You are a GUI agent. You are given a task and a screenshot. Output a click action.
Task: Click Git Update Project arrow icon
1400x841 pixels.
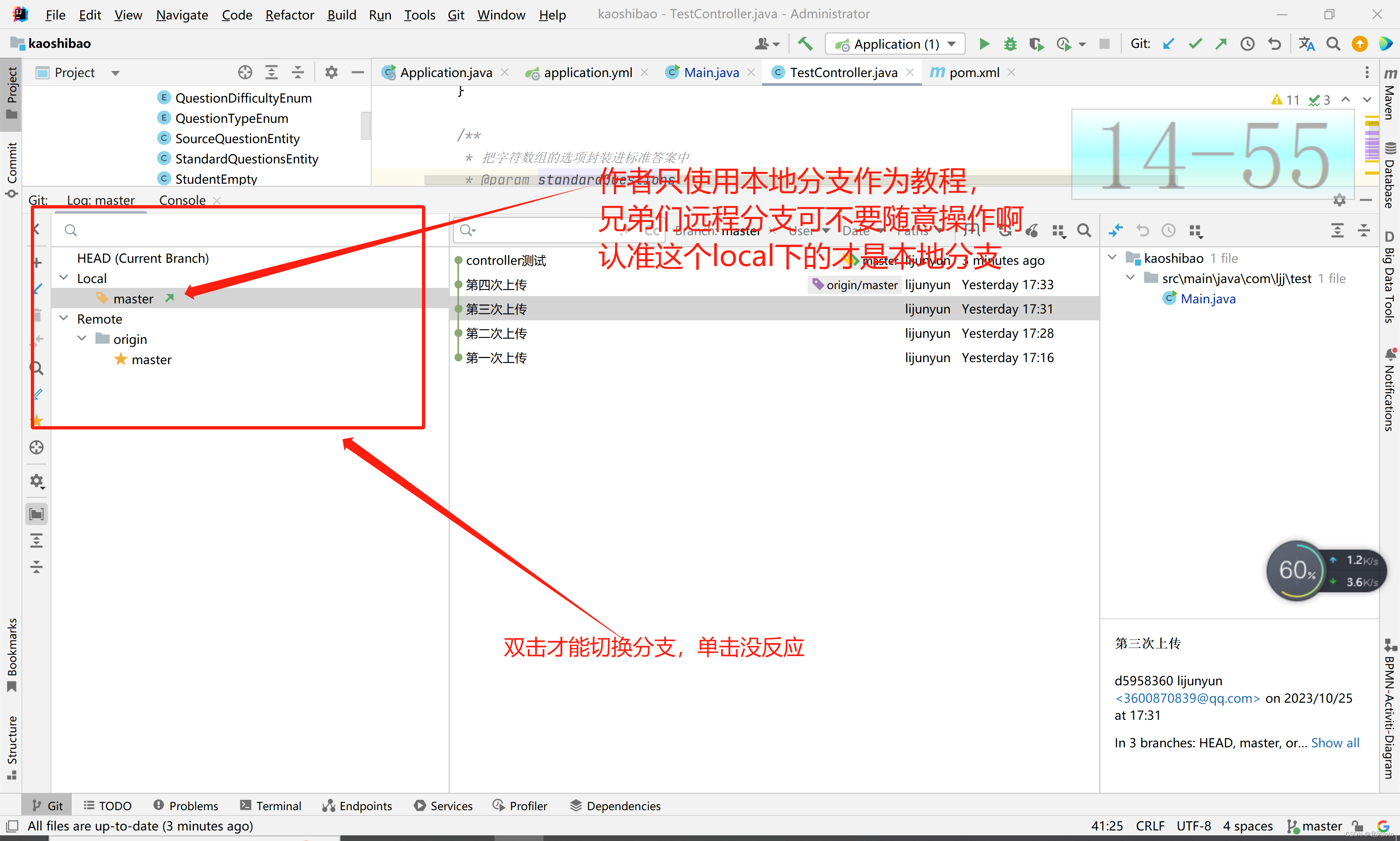click(1169, 44)
